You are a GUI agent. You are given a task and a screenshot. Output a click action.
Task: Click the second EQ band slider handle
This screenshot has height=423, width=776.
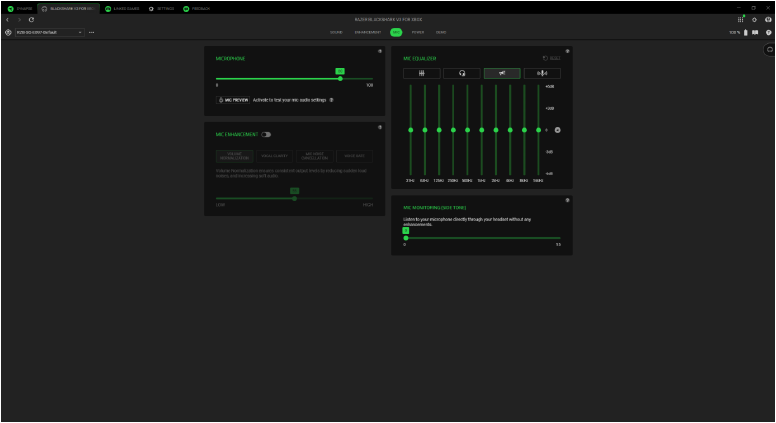425,130
